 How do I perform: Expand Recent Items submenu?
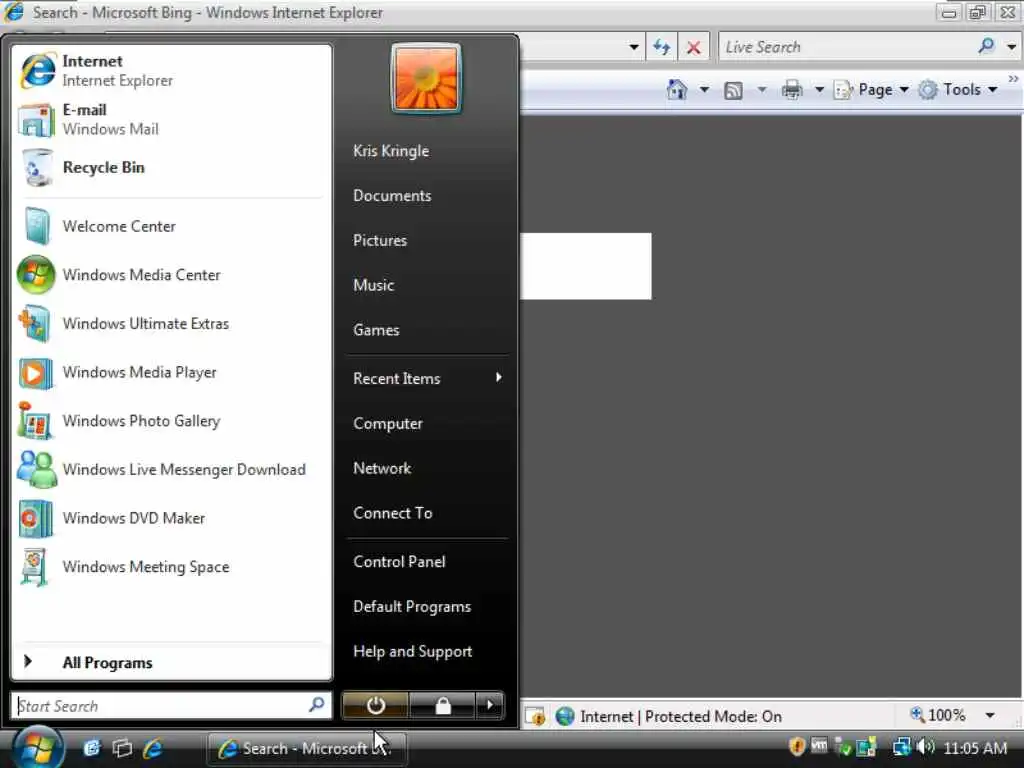427,378
